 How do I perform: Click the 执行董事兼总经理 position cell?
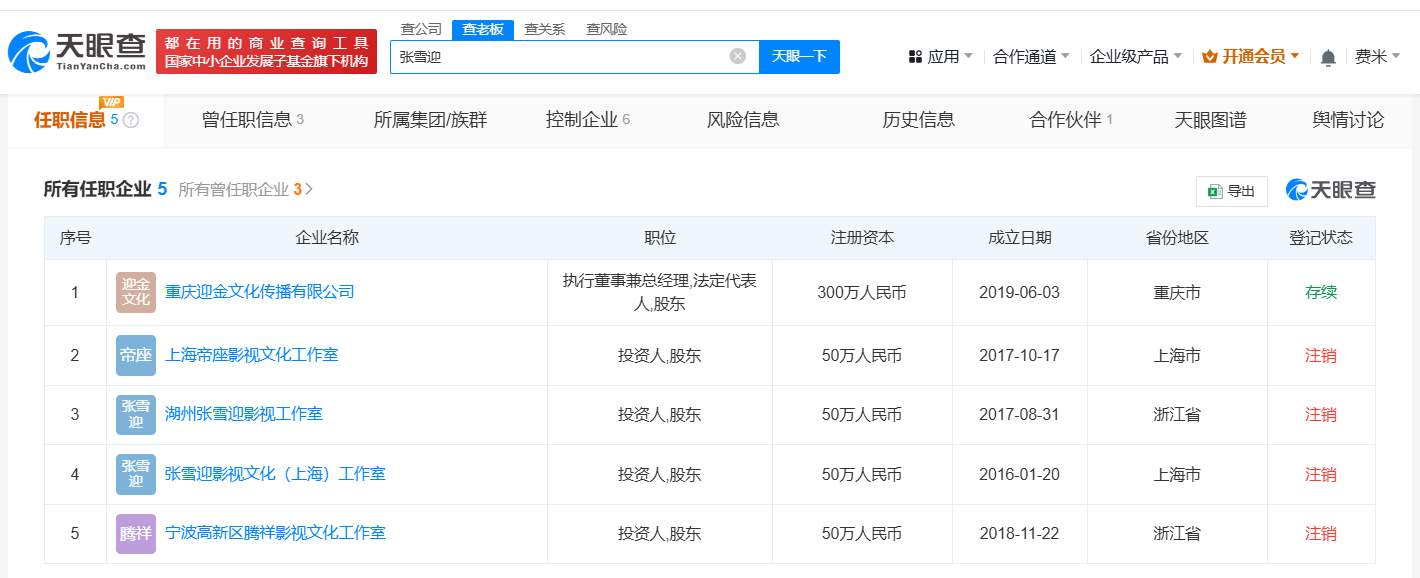coord(660,292)
